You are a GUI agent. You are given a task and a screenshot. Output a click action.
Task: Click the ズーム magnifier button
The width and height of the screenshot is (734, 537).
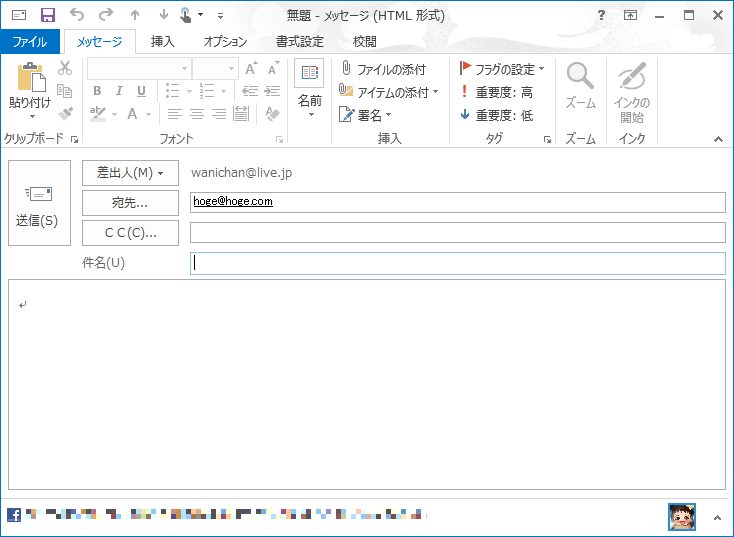(x=580, y=86)
